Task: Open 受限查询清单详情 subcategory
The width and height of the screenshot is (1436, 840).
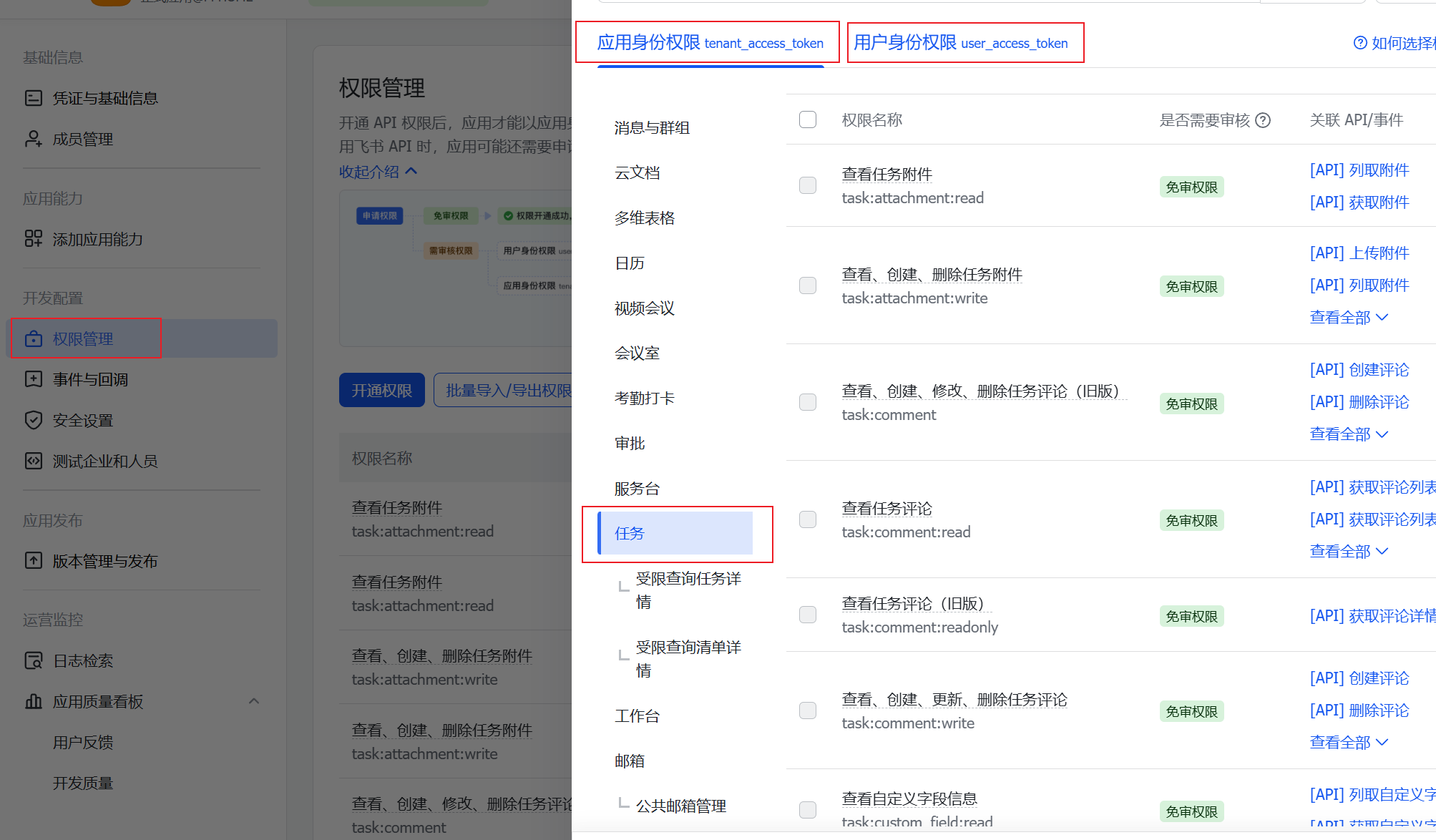Action: click(688, 659)
